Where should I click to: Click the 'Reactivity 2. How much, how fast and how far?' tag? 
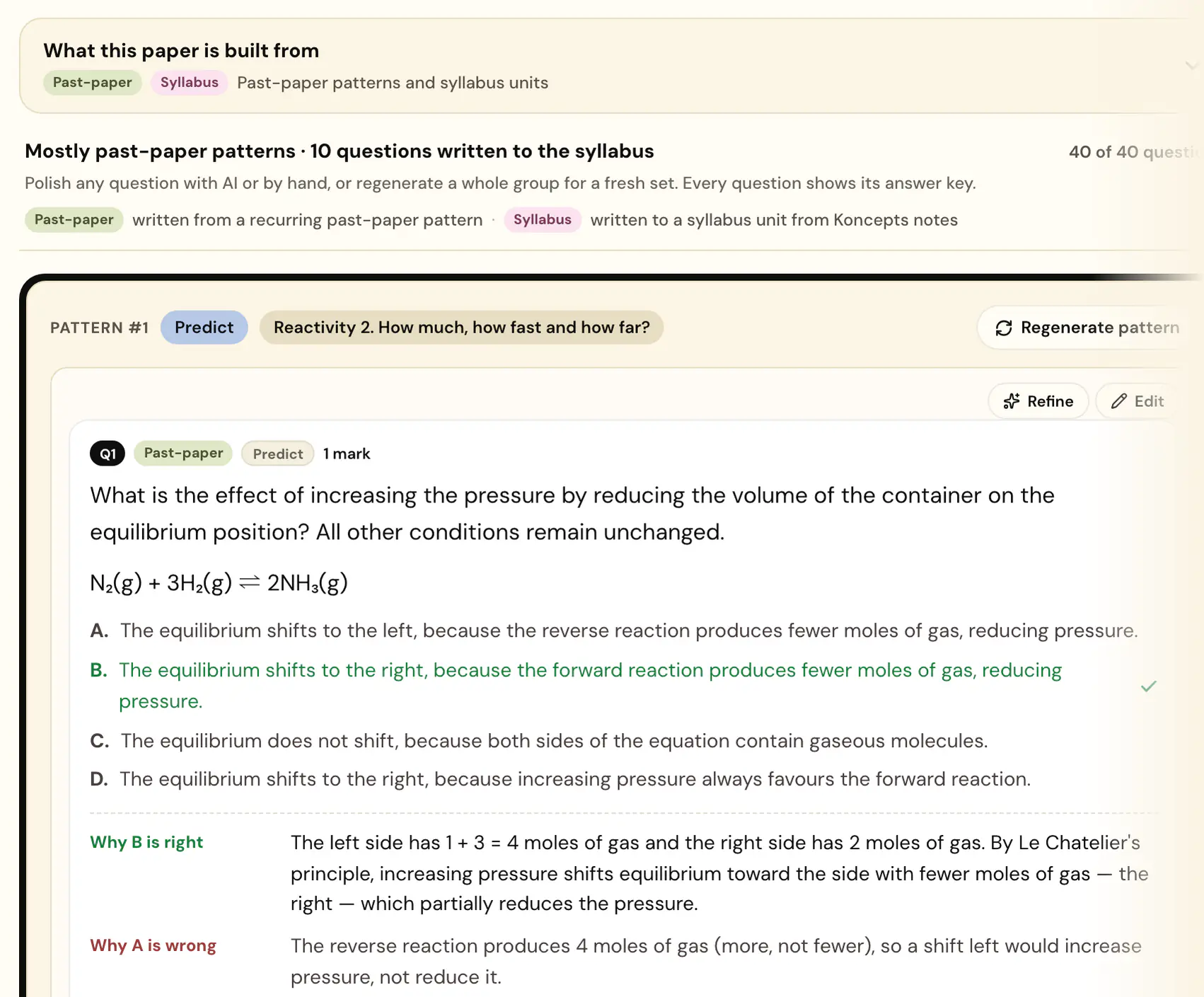click(x=461, y=328)
